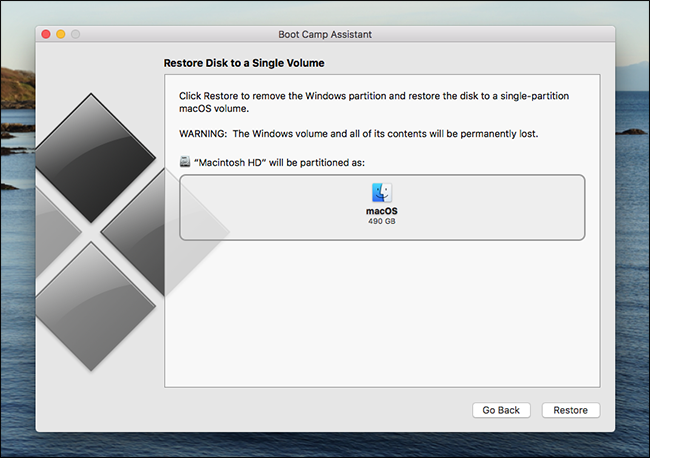Close the Boot Camp Assistant window
The image size is (681, 460).
click(x=46, y=34)
